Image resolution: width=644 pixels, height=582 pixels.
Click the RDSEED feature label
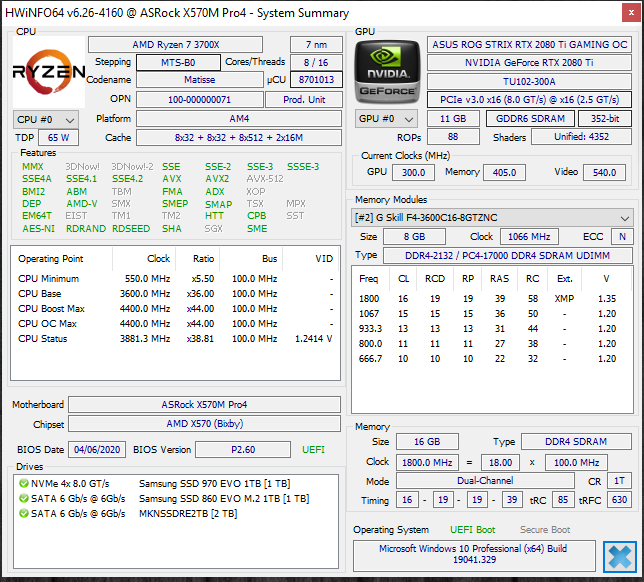tap(131, 229)
